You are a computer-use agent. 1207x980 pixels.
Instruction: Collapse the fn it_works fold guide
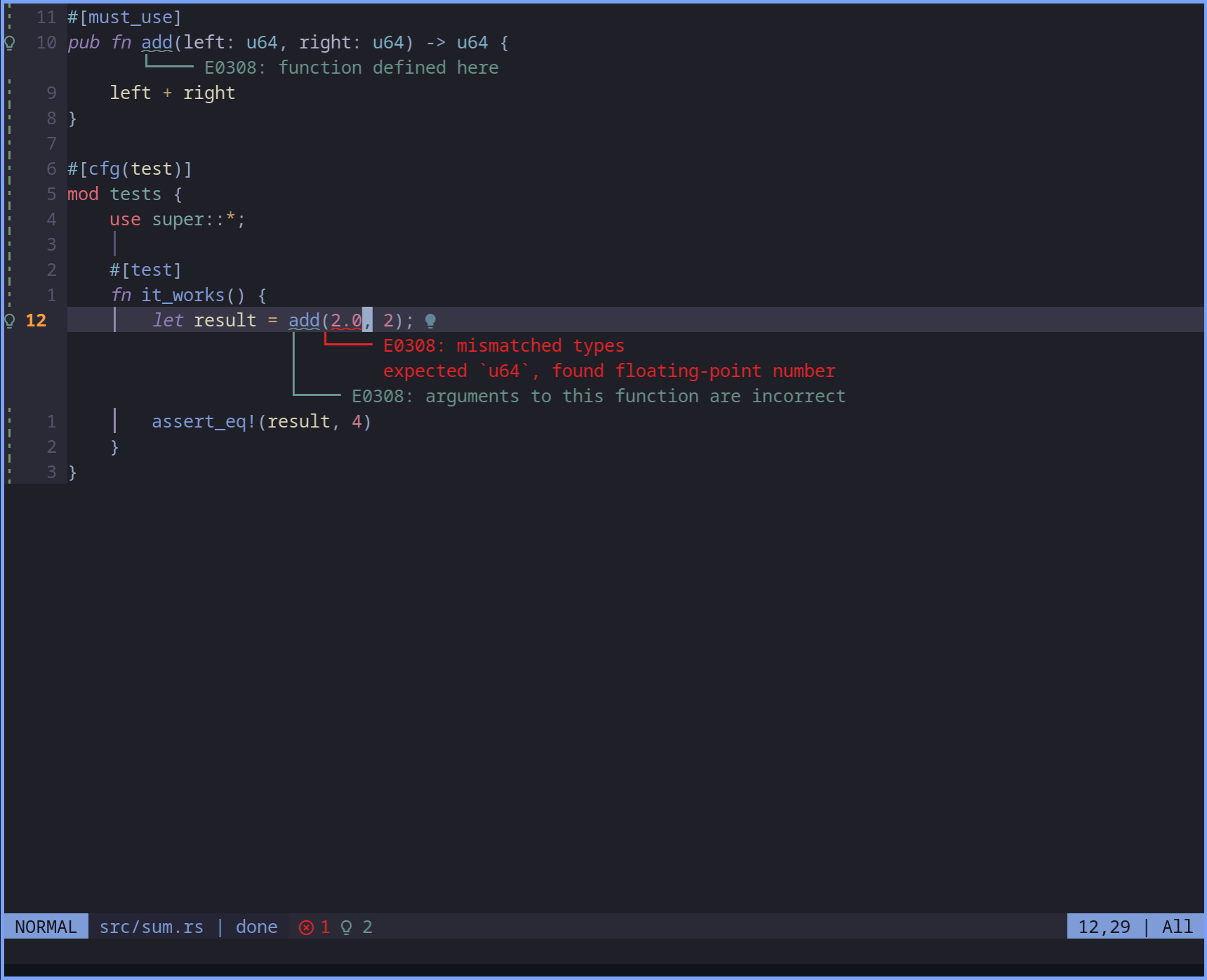[115, 421]
